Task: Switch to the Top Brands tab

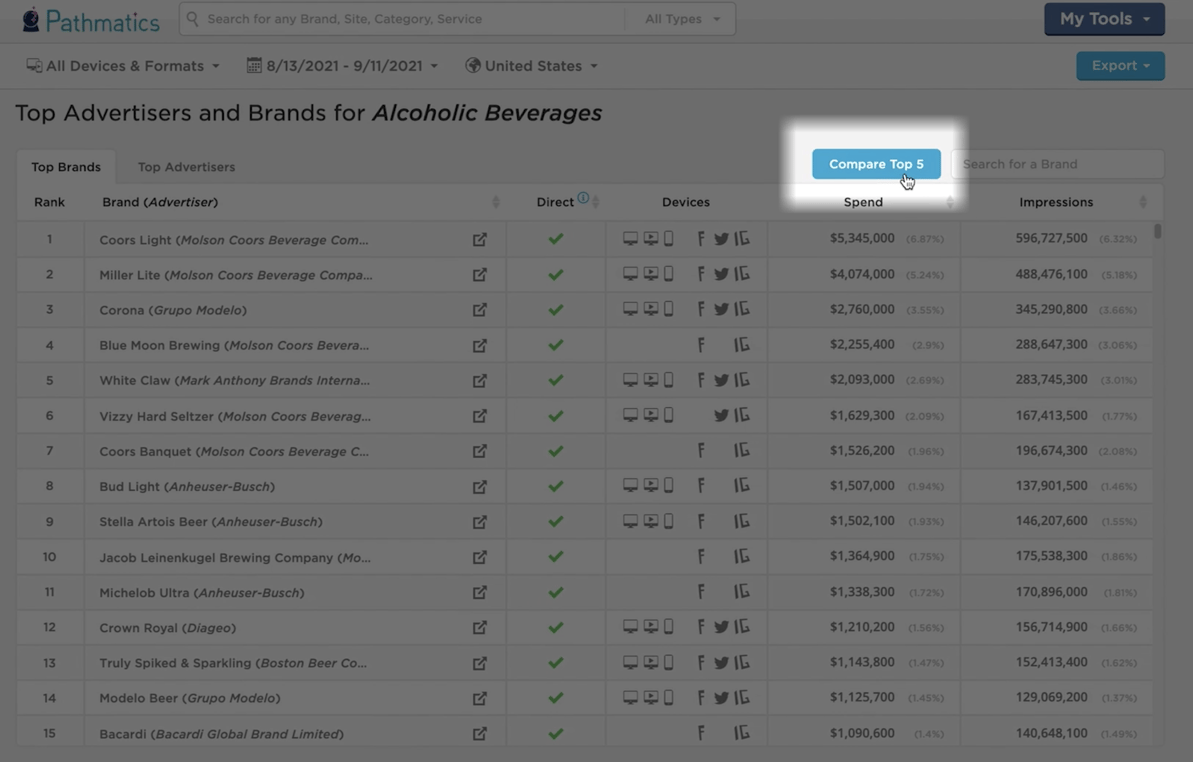Action: [65, 167]
